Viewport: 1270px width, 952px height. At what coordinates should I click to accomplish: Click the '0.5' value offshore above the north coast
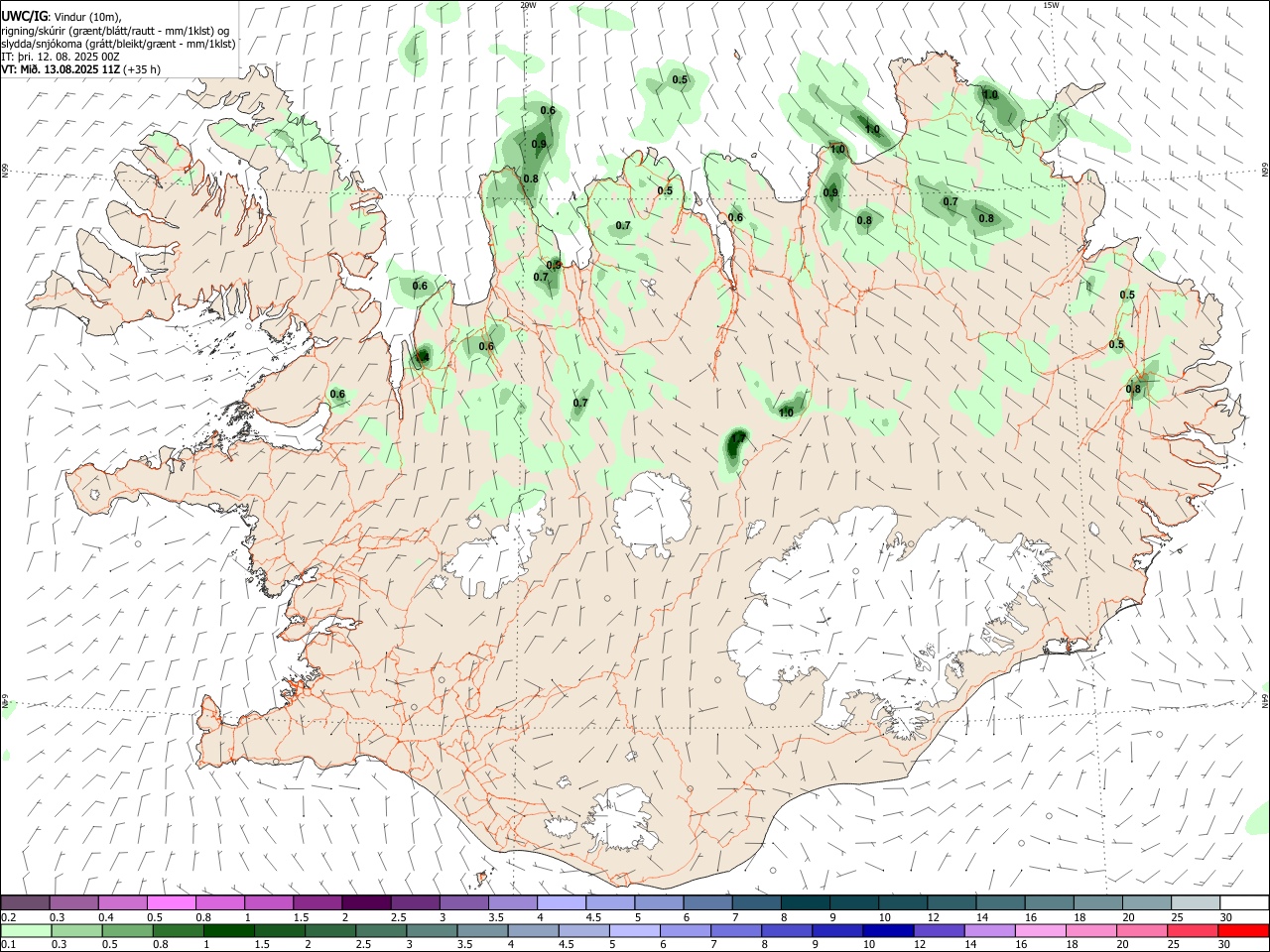[x=680, y=79]
